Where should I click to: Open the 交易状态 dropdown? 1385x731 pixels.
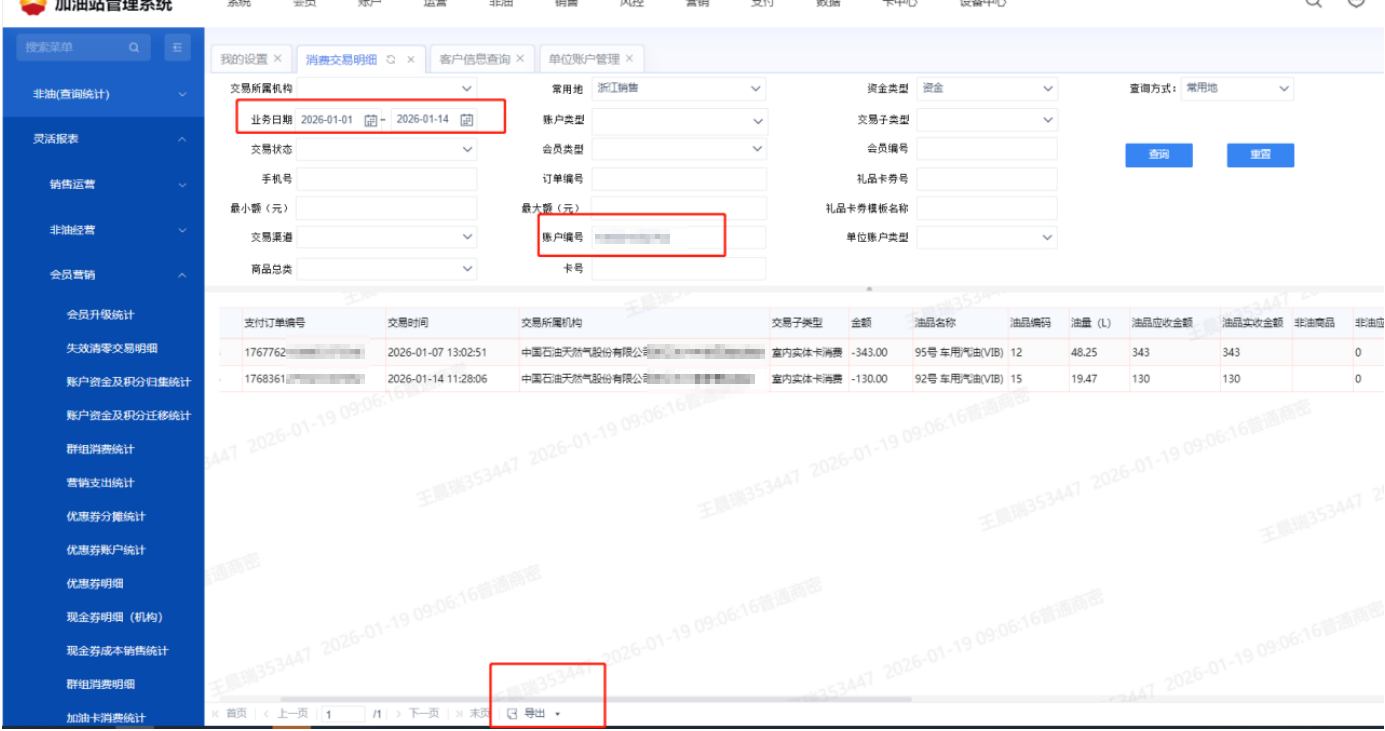point(467,149)
